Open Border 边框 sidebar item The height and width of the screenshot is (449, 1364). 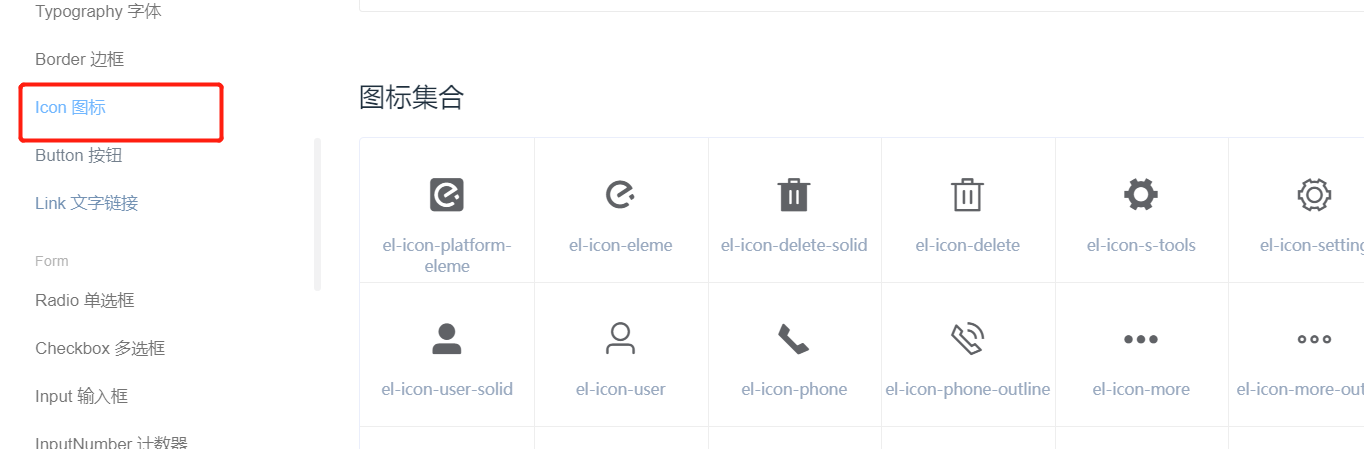pos(80,59)
